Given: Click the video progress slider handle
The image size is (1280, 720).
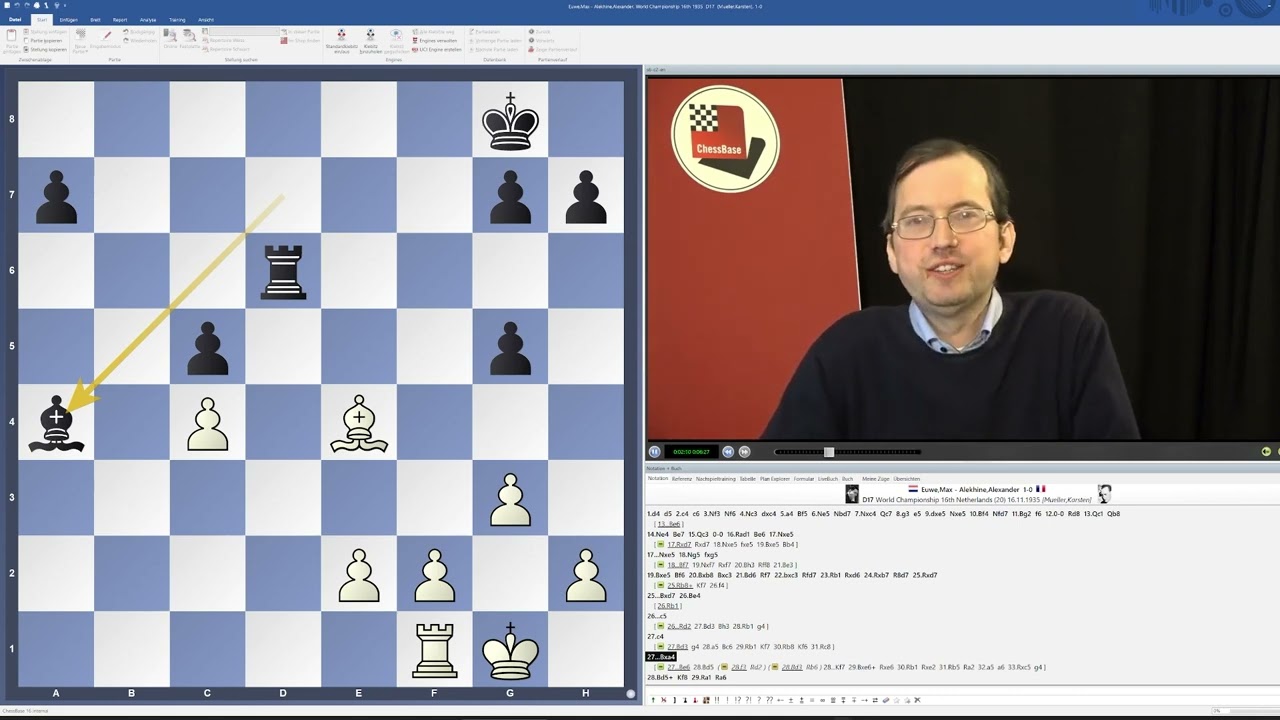Looking at the screenshot, I should pos(828,452).
